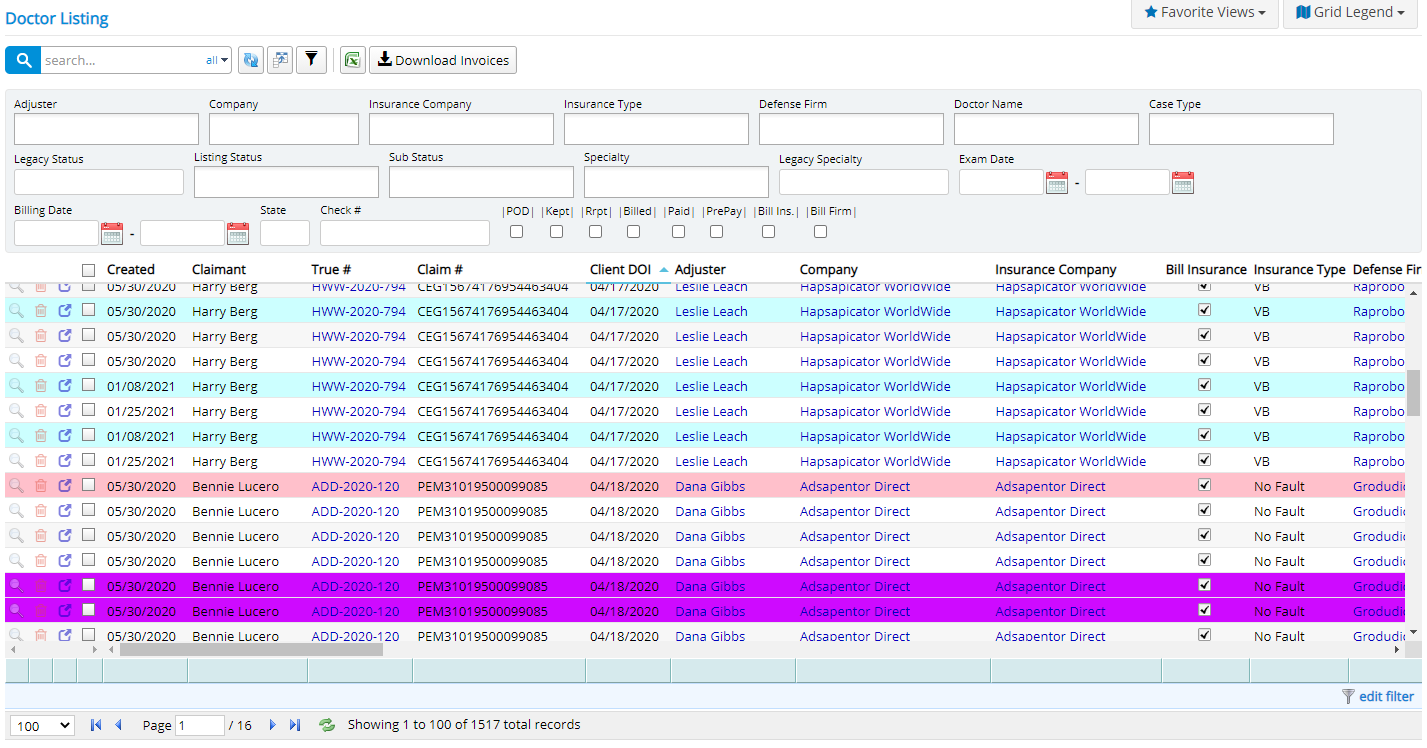Image resolution: width=1427 pixels, height=748 pixels.
Task: Click the green refresh icon in pager
Action: 327,725
